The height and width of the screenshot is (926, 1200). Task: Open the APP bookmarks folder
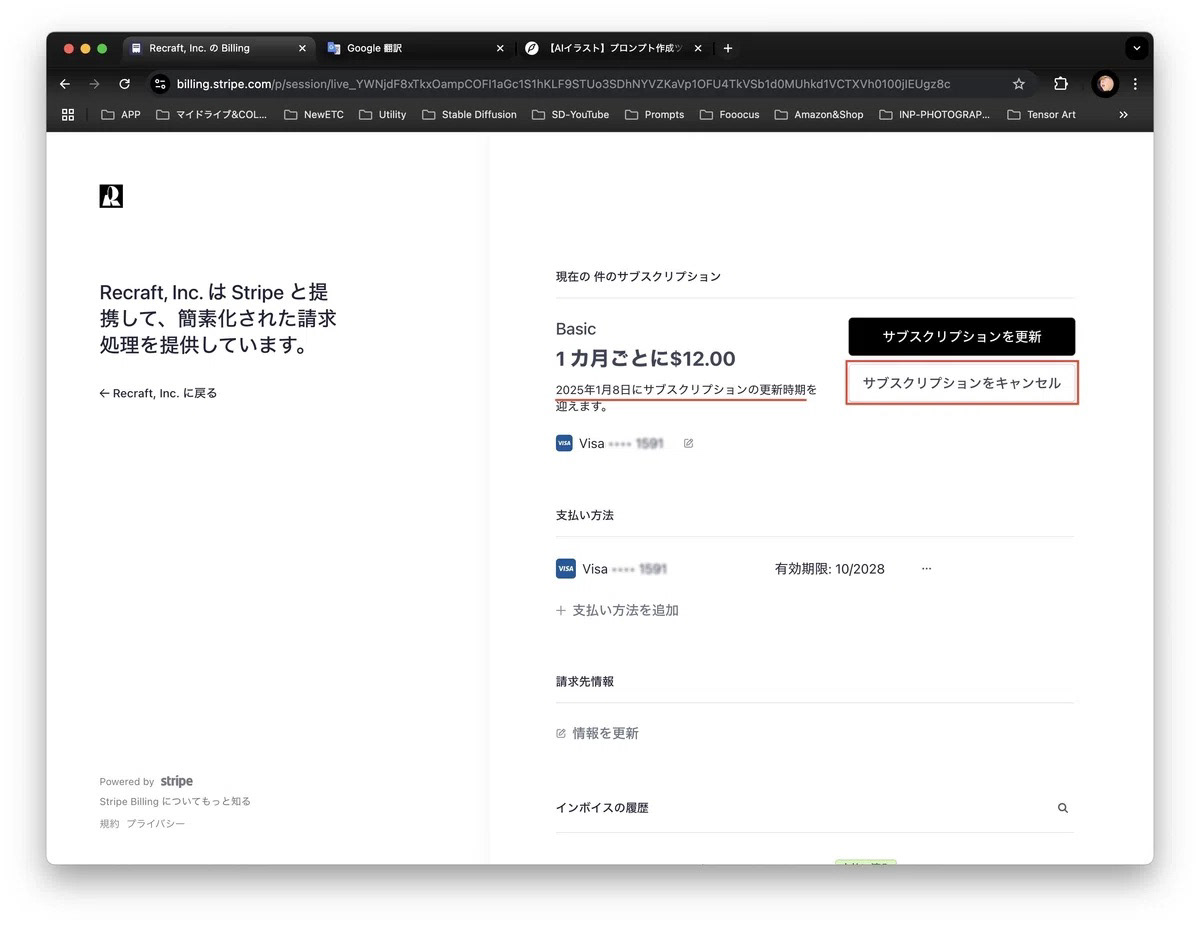coord(121,115)
